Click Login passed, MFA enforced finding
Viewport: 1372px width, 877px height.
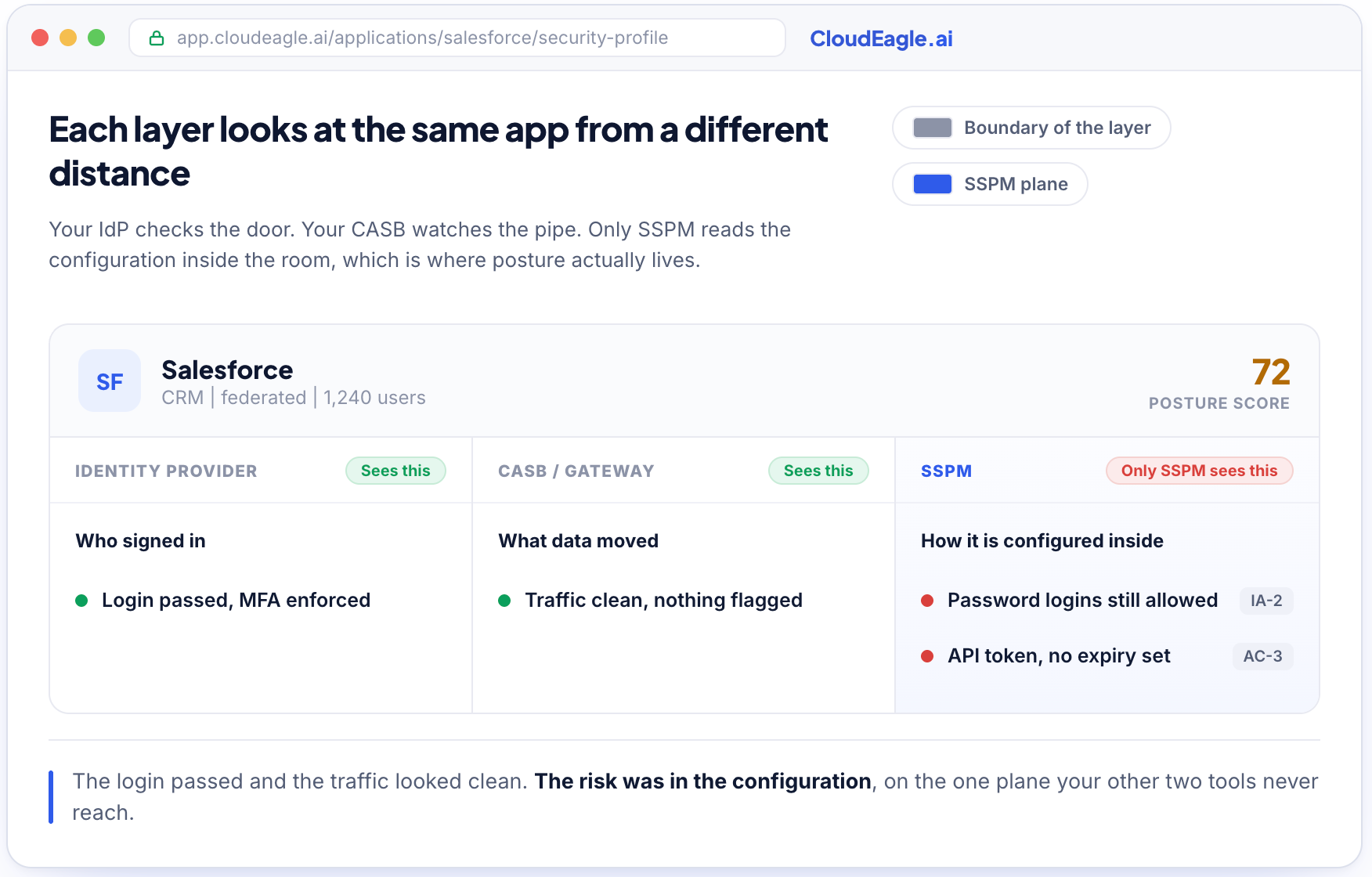236,601
